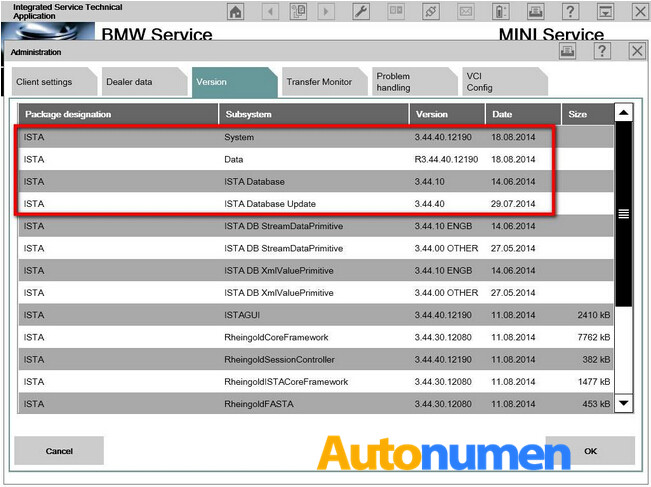Grab the version list scrollbar thumb
The height and width of the screenshot is (487, 651).
(624, 214)
